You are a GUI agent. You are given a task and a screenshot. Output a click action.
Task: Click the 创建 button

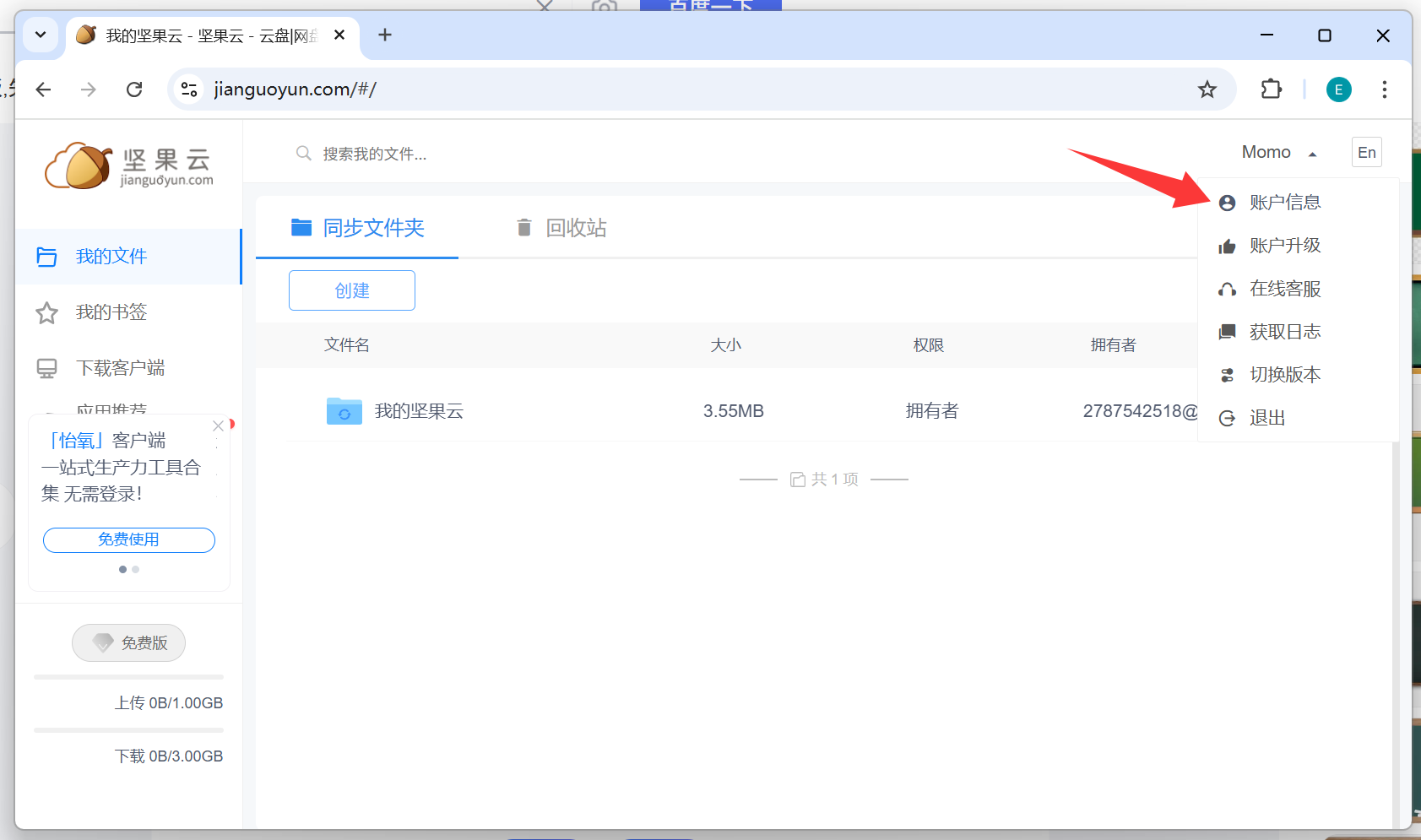(351, 290)
